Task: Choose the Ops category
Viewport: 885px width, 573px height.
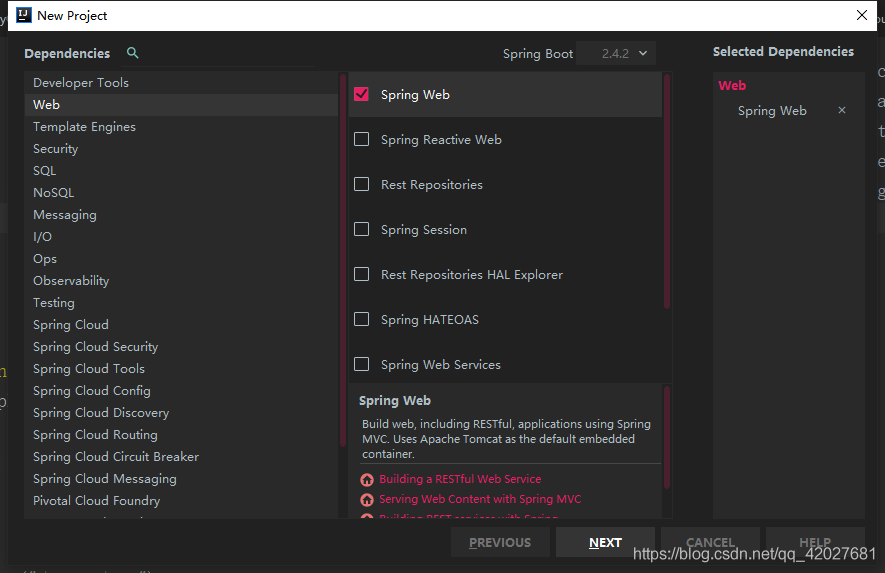Action: [181, 259]
